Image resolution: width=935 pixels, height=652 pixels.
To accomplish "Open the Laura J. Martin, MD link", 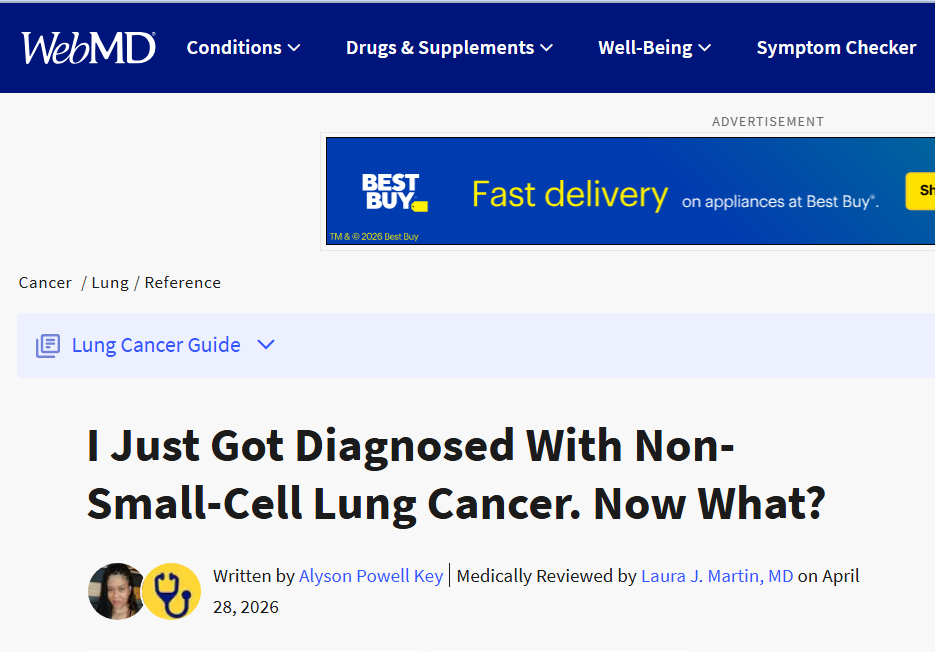I will pos(717,576).
